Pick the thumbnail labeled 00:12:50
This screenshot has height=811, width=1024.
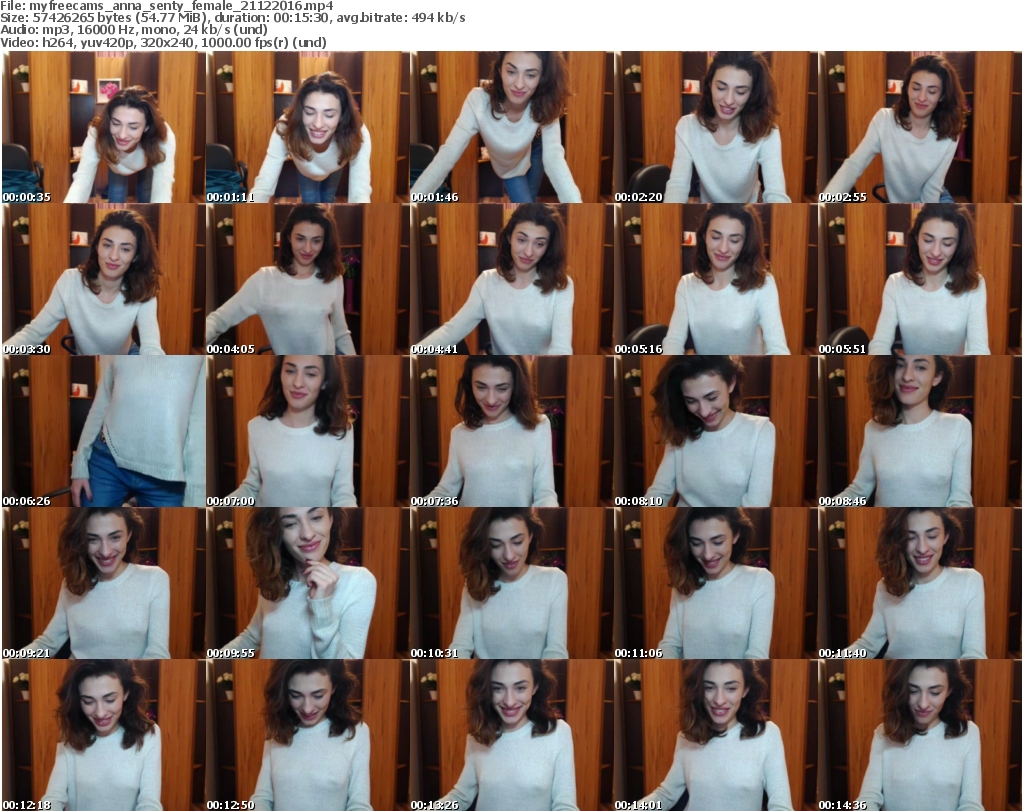click(x=308, y=735)
